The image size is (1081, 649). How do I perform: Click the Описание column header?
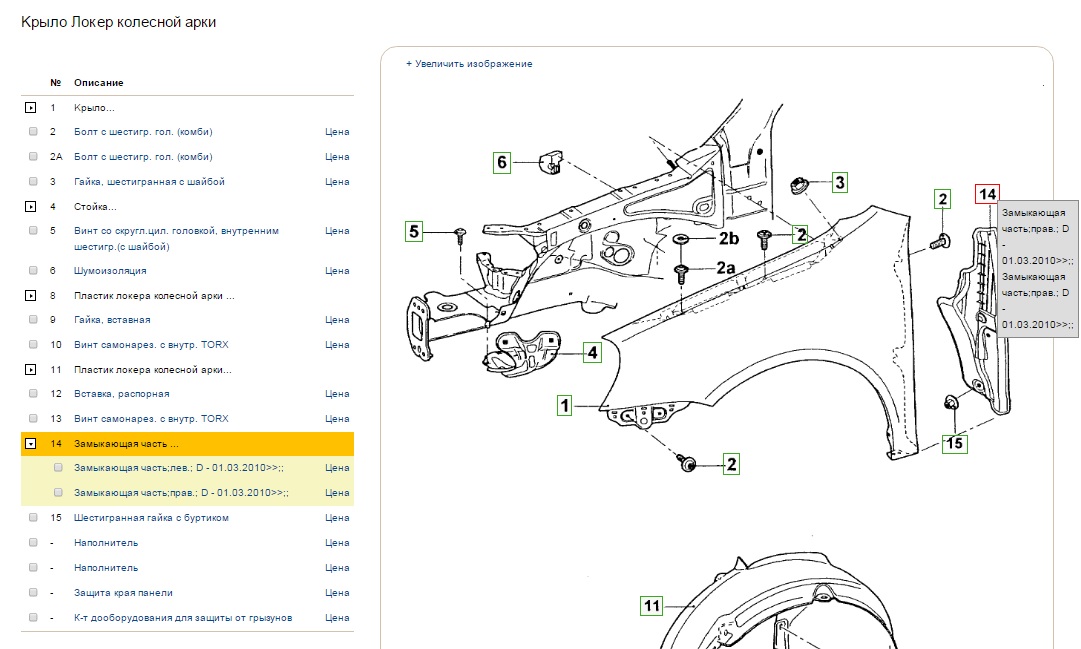99,82
